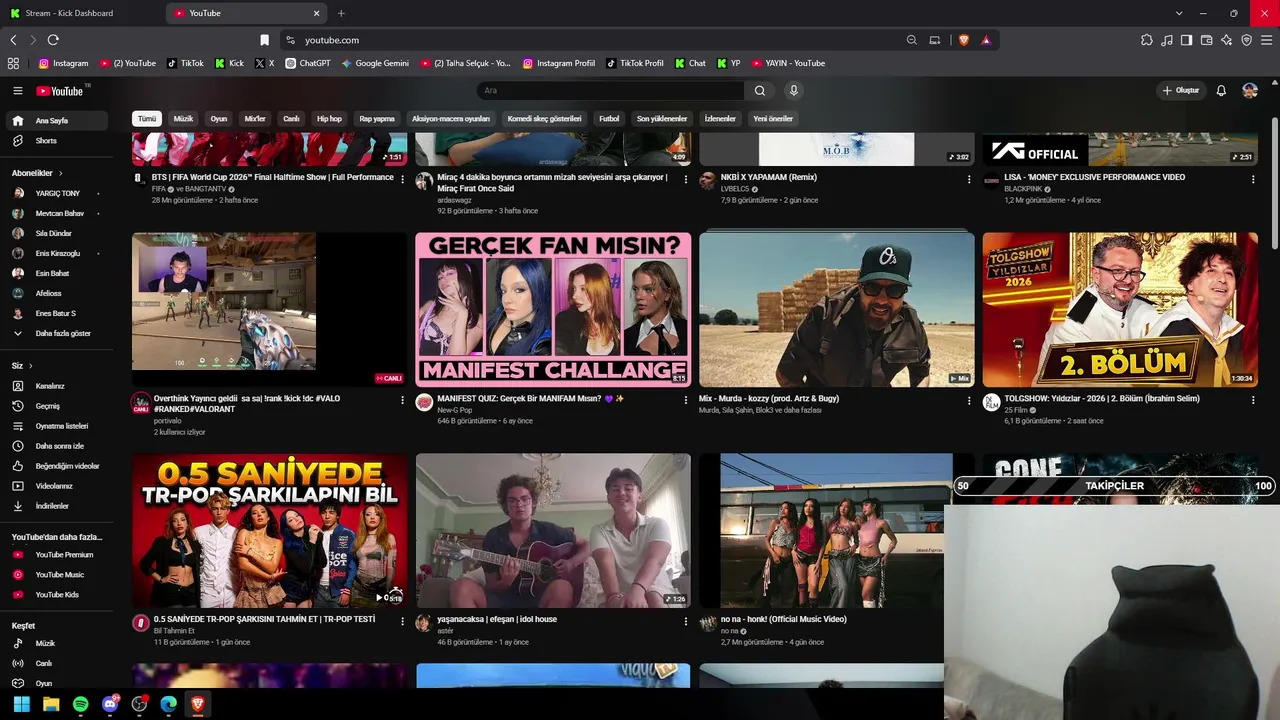
Task: Open Discord from the taskbar
Action: point(110,704)
